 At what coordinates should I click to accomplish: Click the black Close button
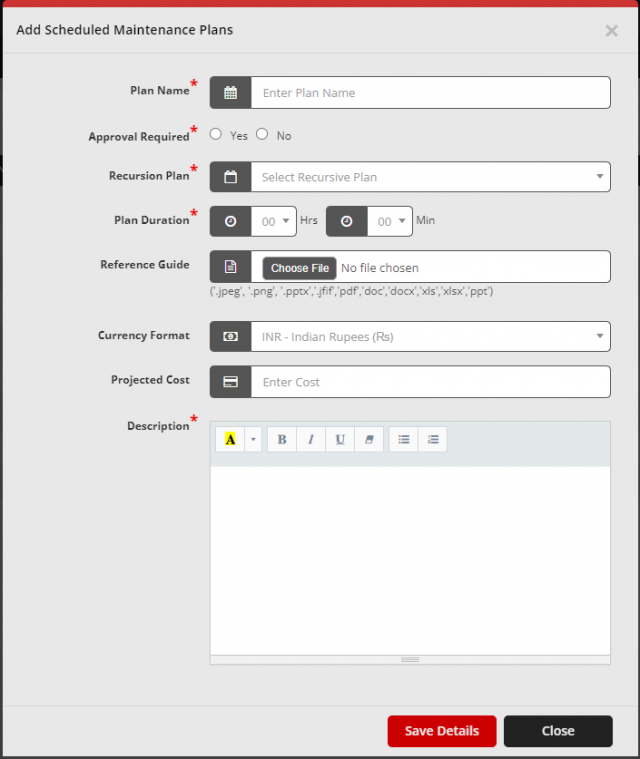pyautogui.click(x=558, y=731)
